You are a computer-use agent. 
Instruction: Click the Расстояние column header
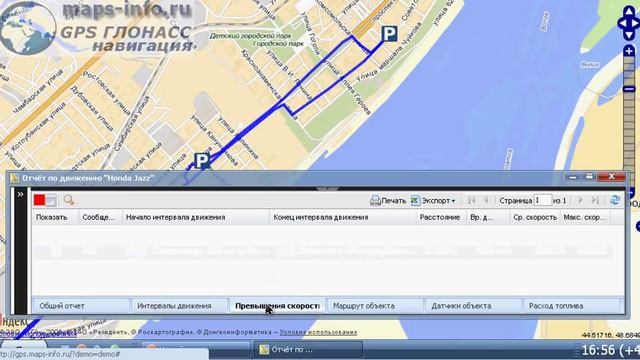(x=441, y=218)
